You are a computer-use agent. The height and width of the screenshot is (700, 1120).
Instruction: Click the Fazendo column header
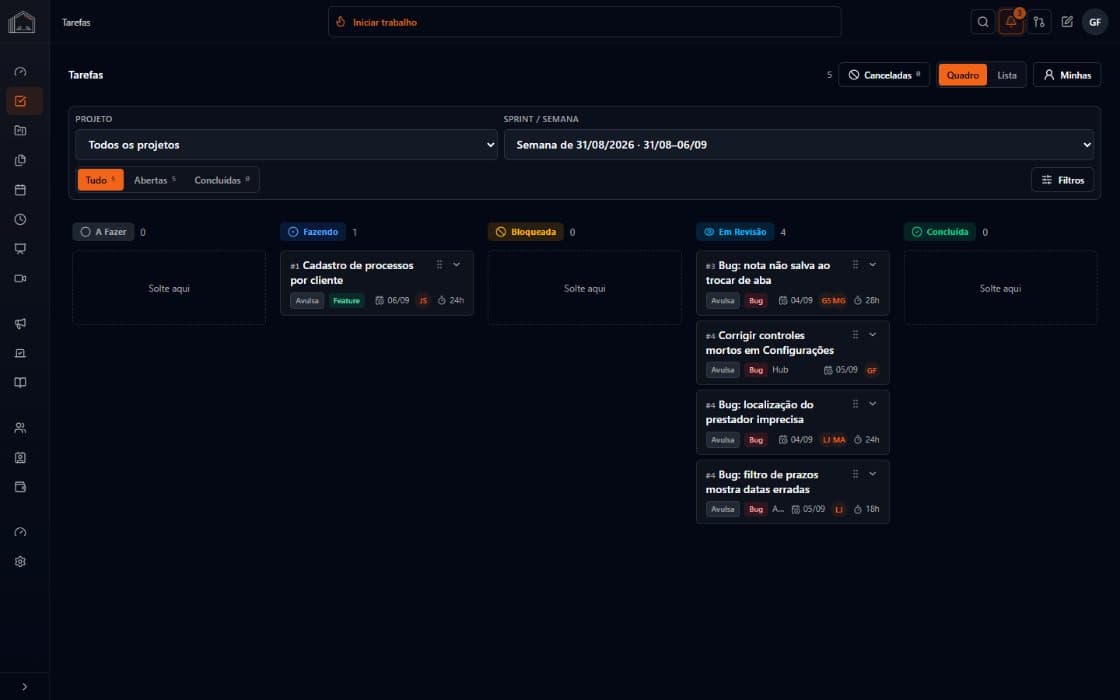tap(313, 232)
